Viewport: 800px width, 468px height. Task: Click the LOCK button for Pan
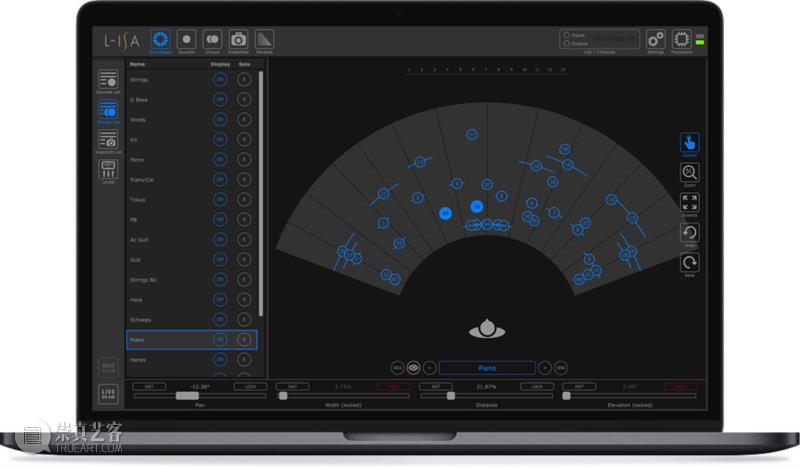tap(250, 386)
